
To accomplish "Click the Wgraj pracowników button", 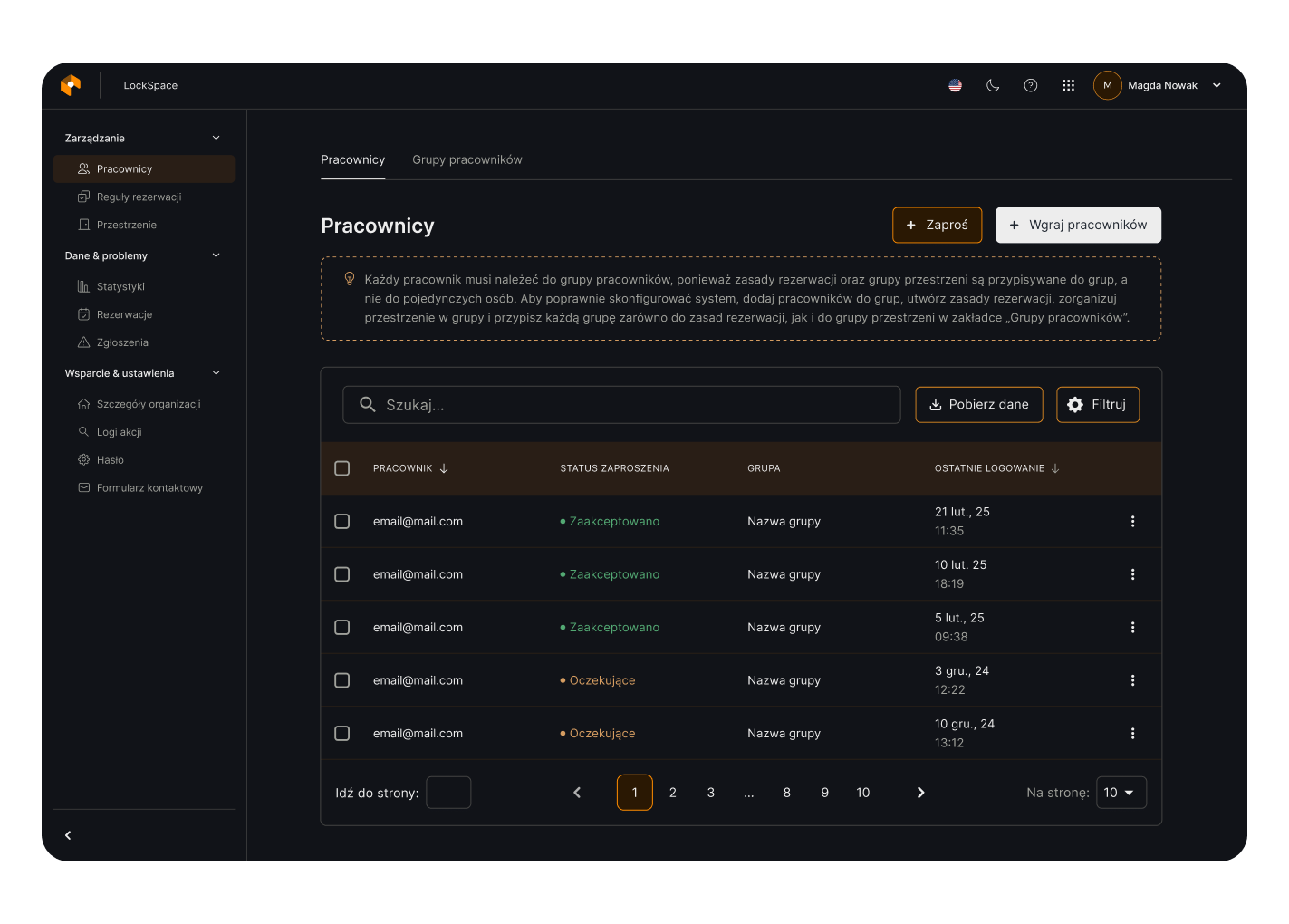I will pos(1078,226).
